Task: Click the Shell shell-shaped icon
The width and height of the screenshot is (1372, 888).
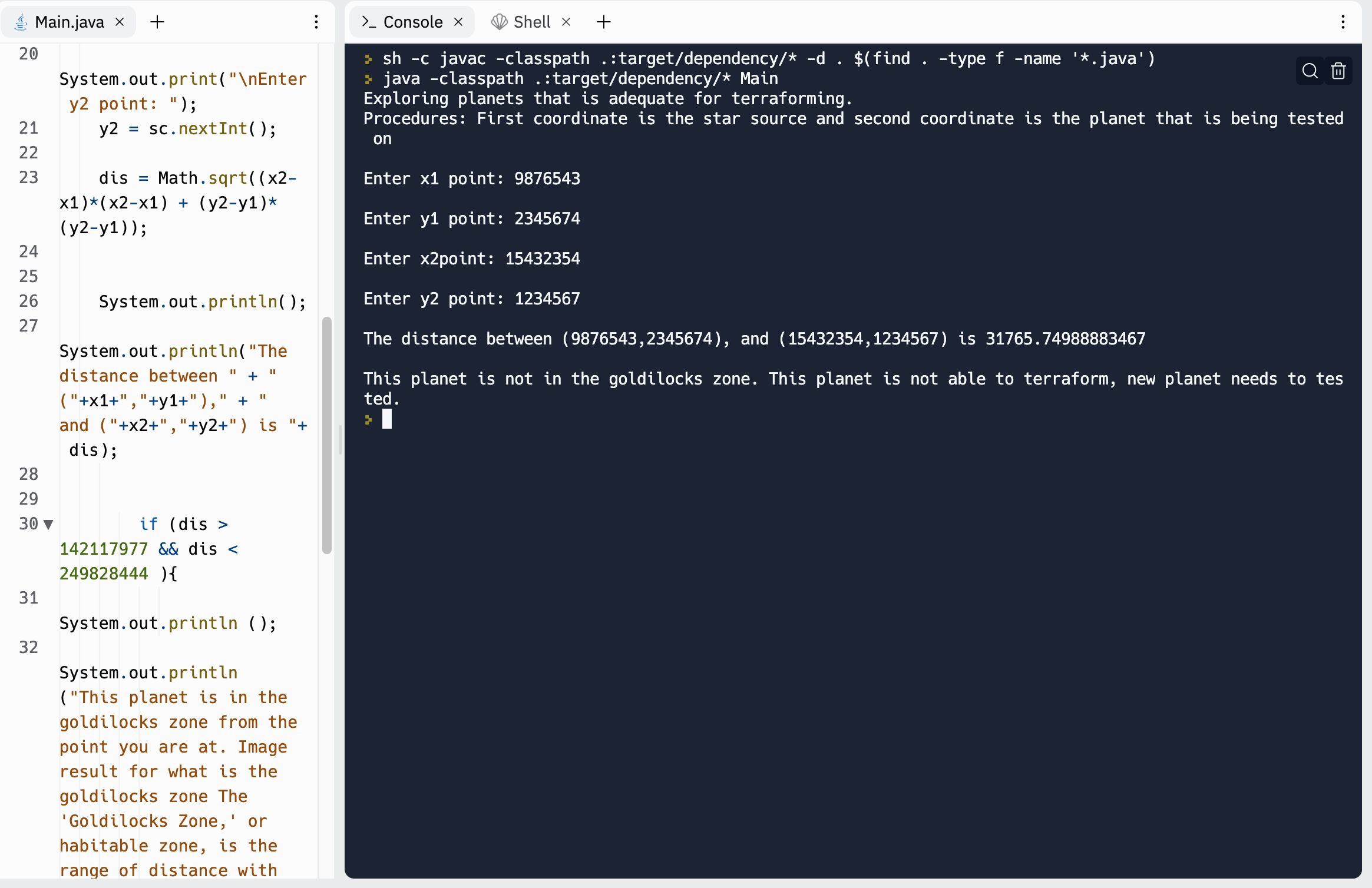Action: 499,22
